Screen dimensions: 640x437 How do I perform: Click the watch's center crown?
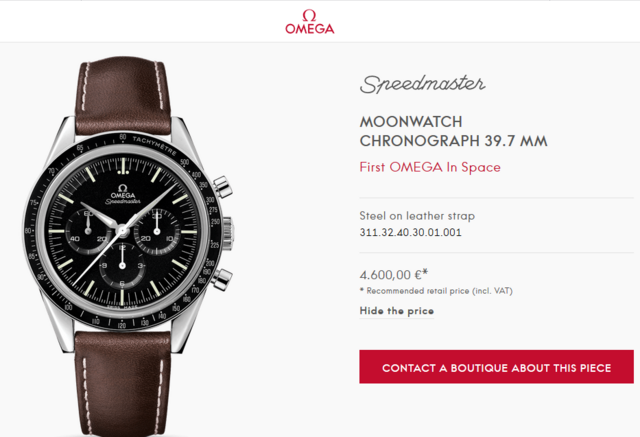coord(228,232)
